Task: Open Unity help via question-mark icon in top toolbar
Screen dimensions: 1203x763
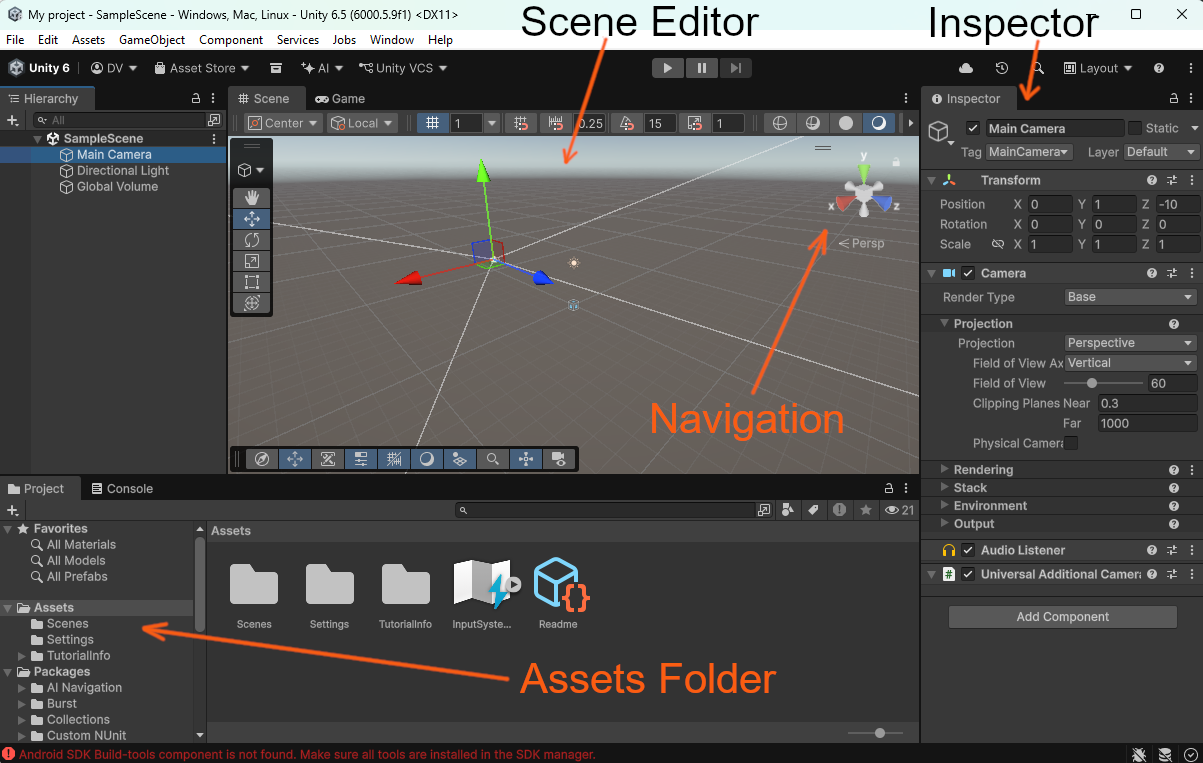Action: [1159, 68]
